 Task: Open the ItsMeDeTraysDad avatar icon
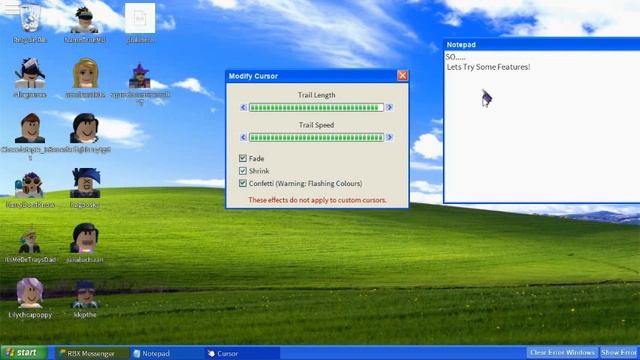pyautogui.click(x=29, y=241)
